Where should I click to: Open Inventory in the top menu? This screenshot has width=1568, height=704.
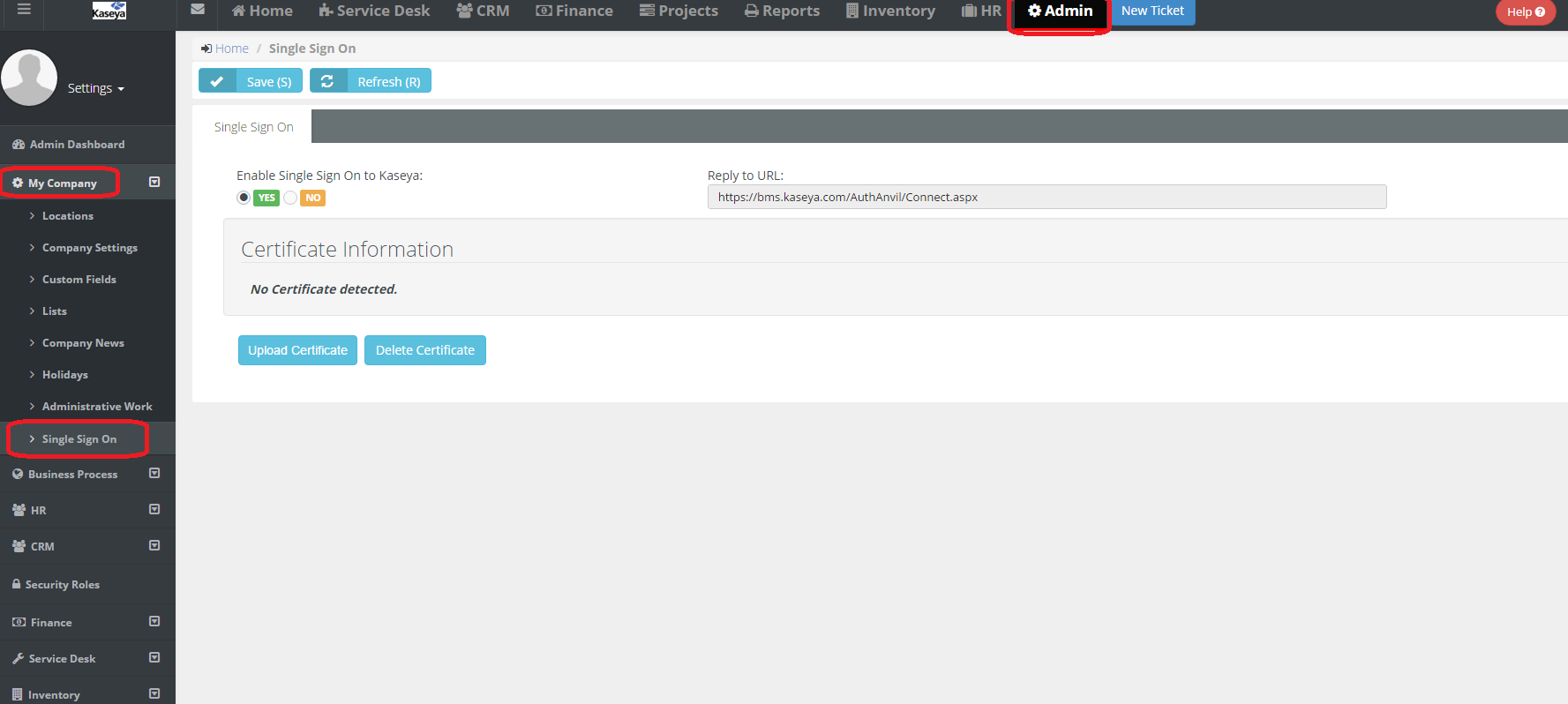(890, 11)
